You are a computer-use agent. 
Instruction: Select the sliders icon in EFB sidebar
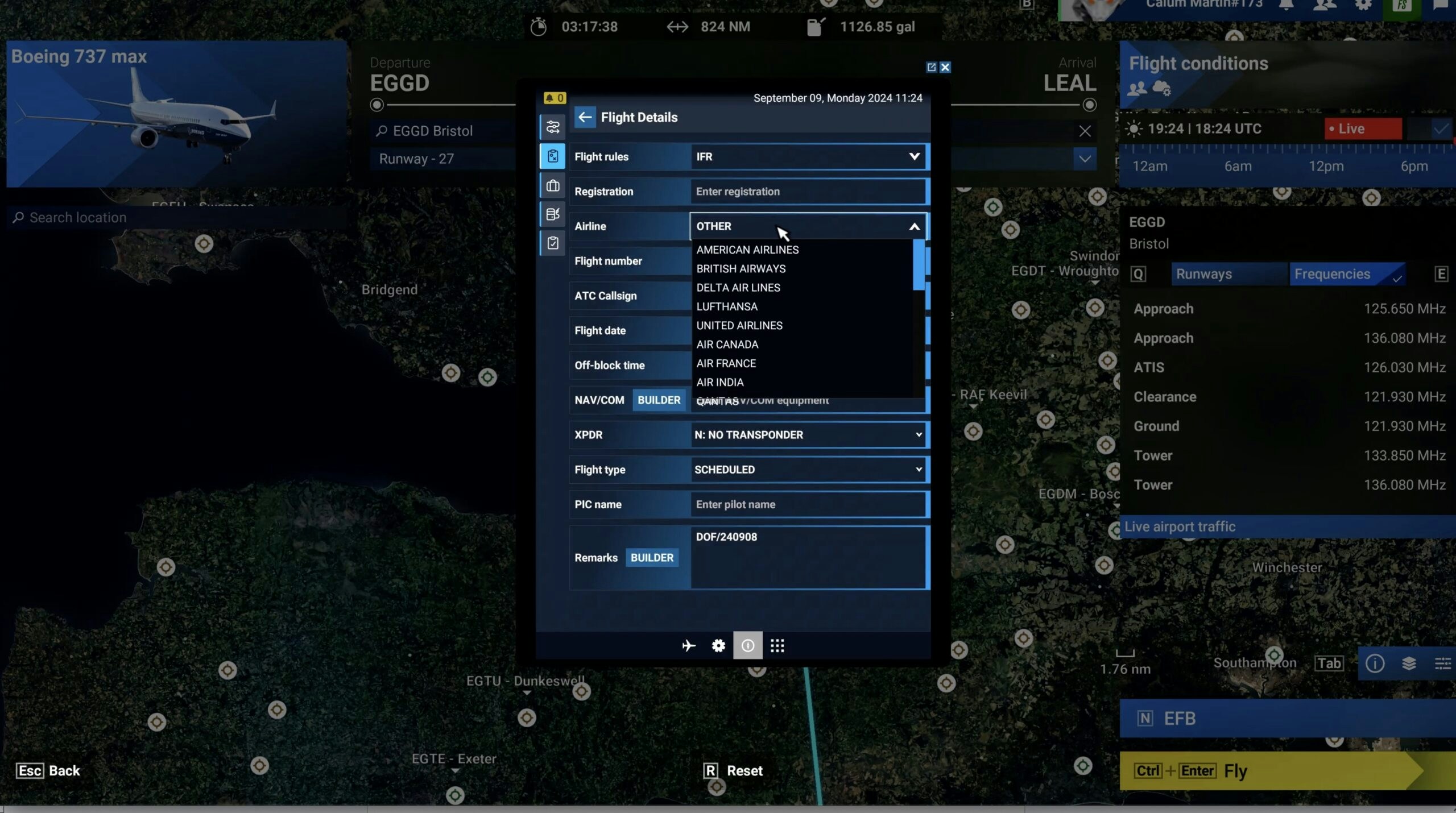[552, 127]
